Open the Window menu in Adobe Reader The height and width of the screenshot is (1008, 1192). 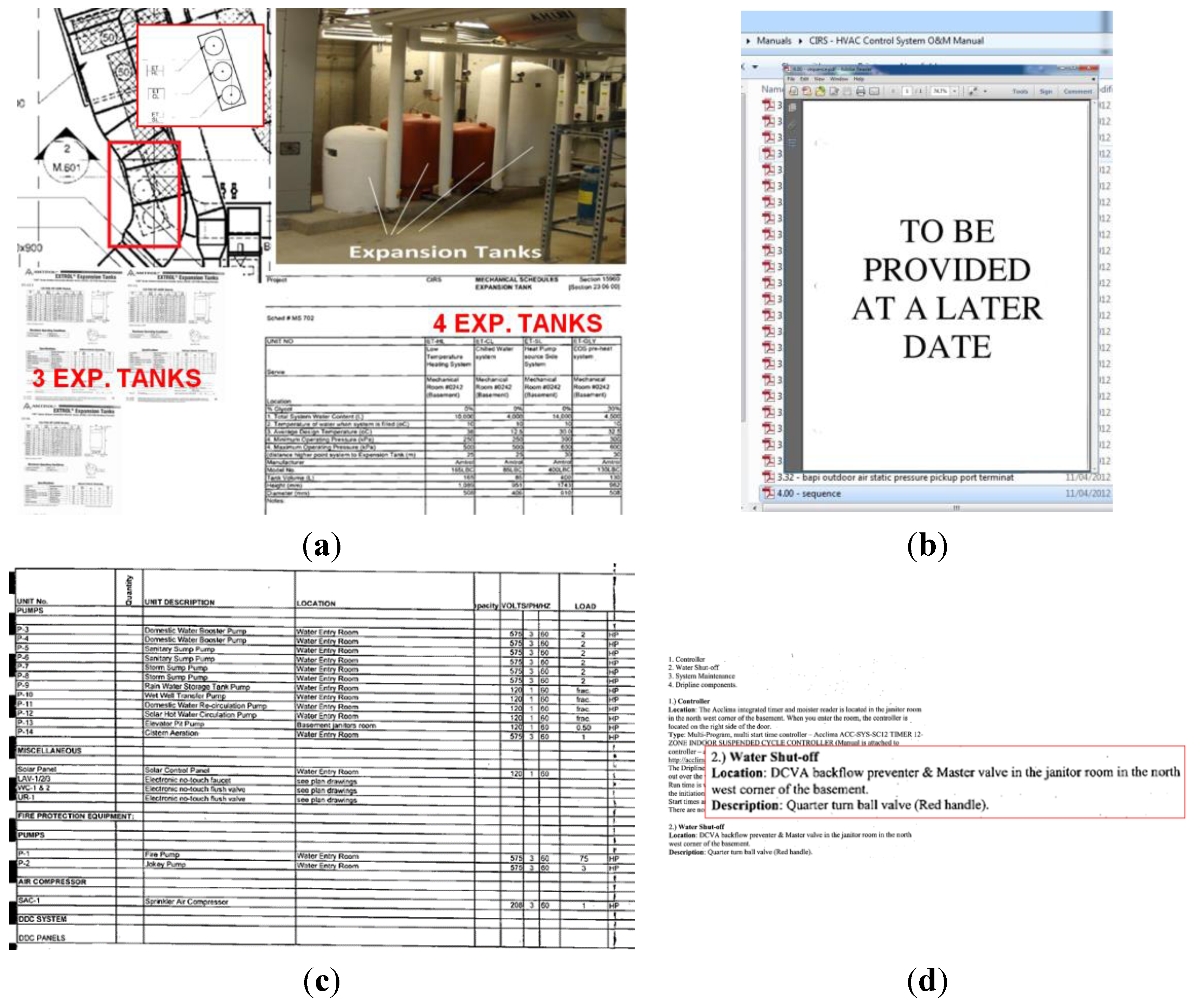pyautogui.click(x=839, y=79)
